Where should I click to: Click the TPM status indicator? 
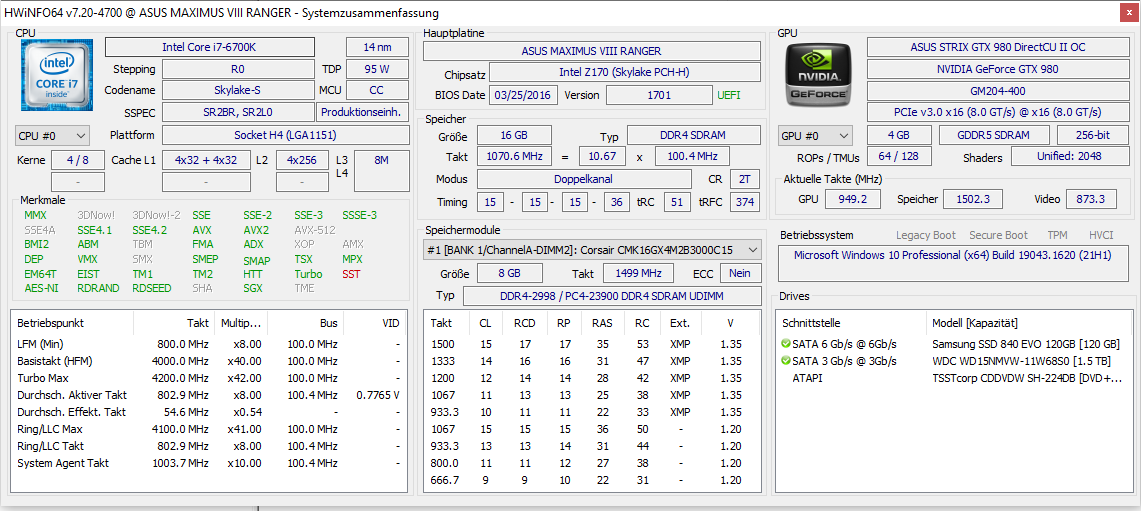click(x=1057, y=235)
